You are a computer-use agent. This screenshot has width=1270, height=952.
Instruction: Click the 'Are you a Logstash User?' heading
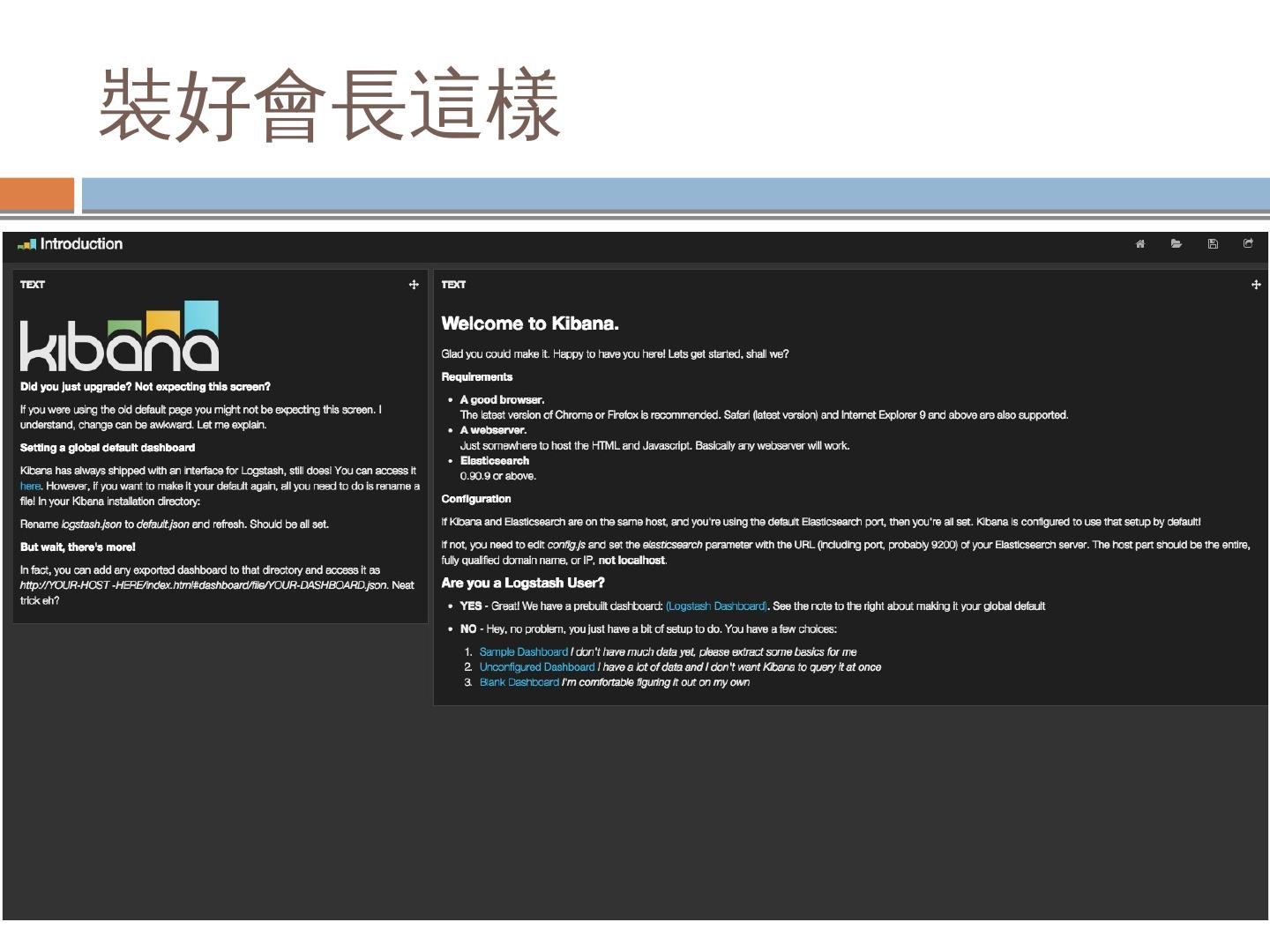coord(523,583)
